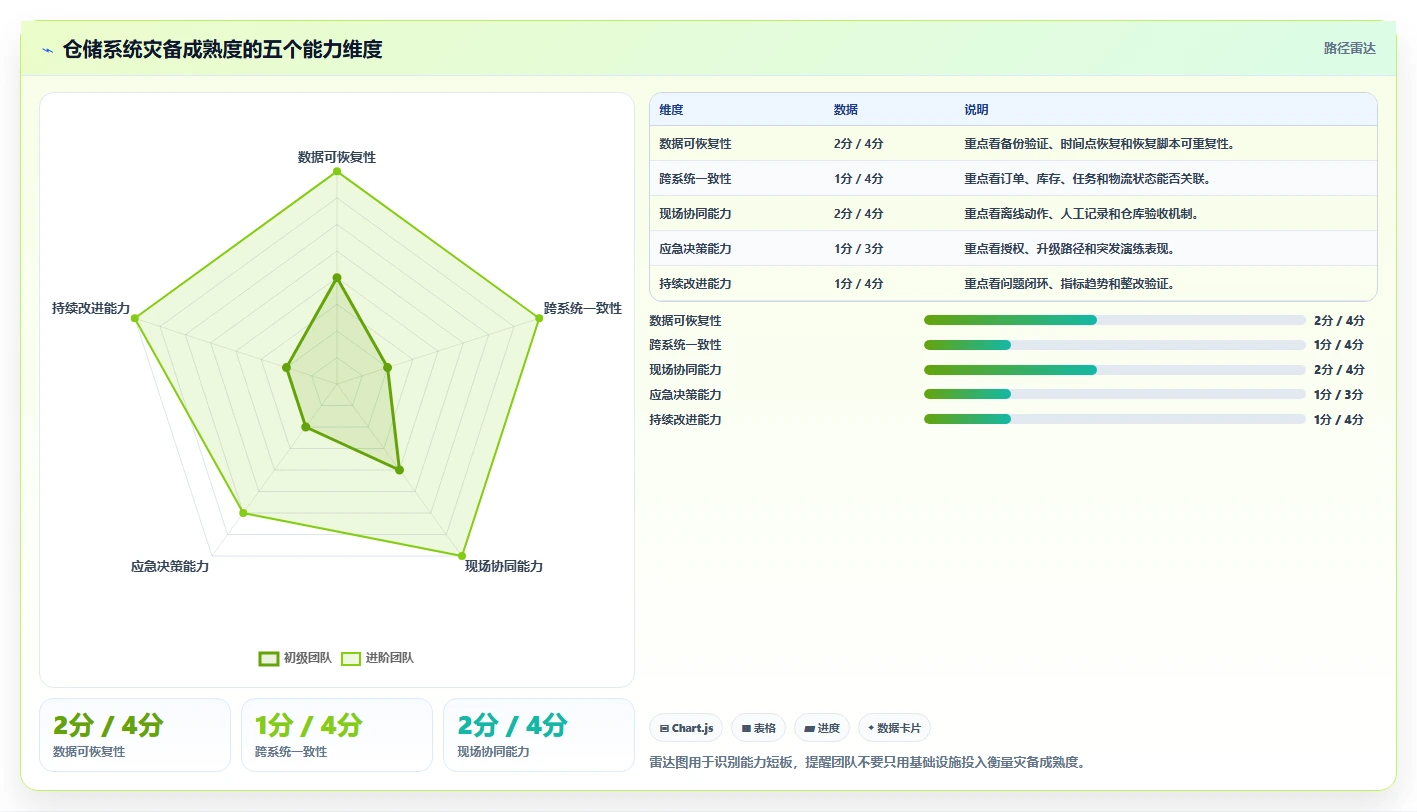This screenshot has width=1417, height=812.
Task: Click 进阶团队 outer point on 数据可恢复性 axis
Action: [x=337, y=171]
